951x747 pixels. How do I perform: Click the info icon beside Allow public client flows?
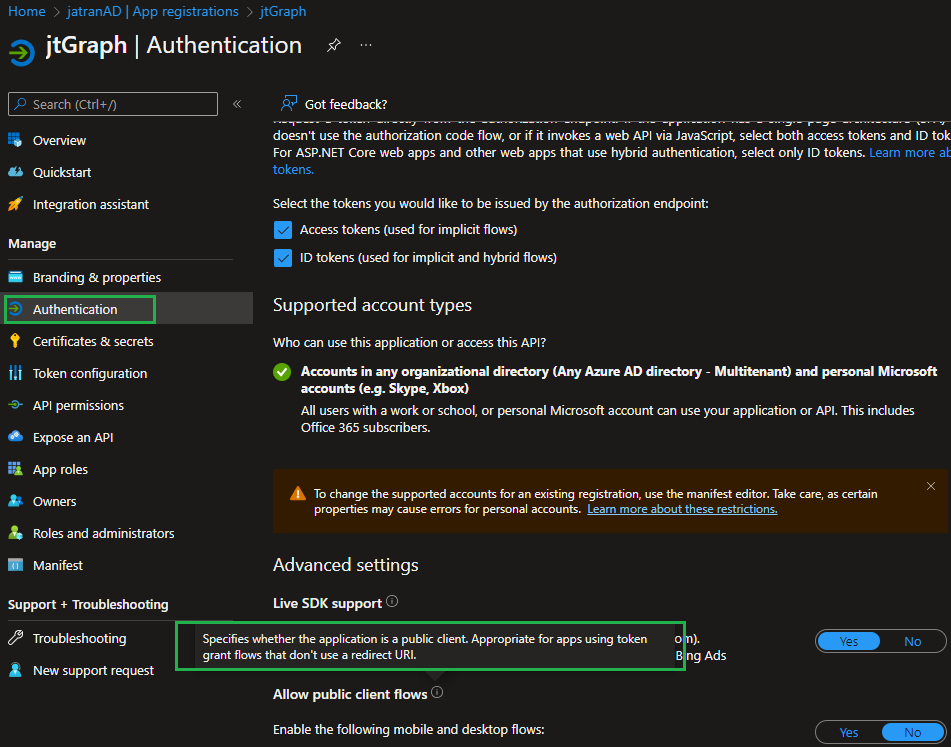[436, 692]
